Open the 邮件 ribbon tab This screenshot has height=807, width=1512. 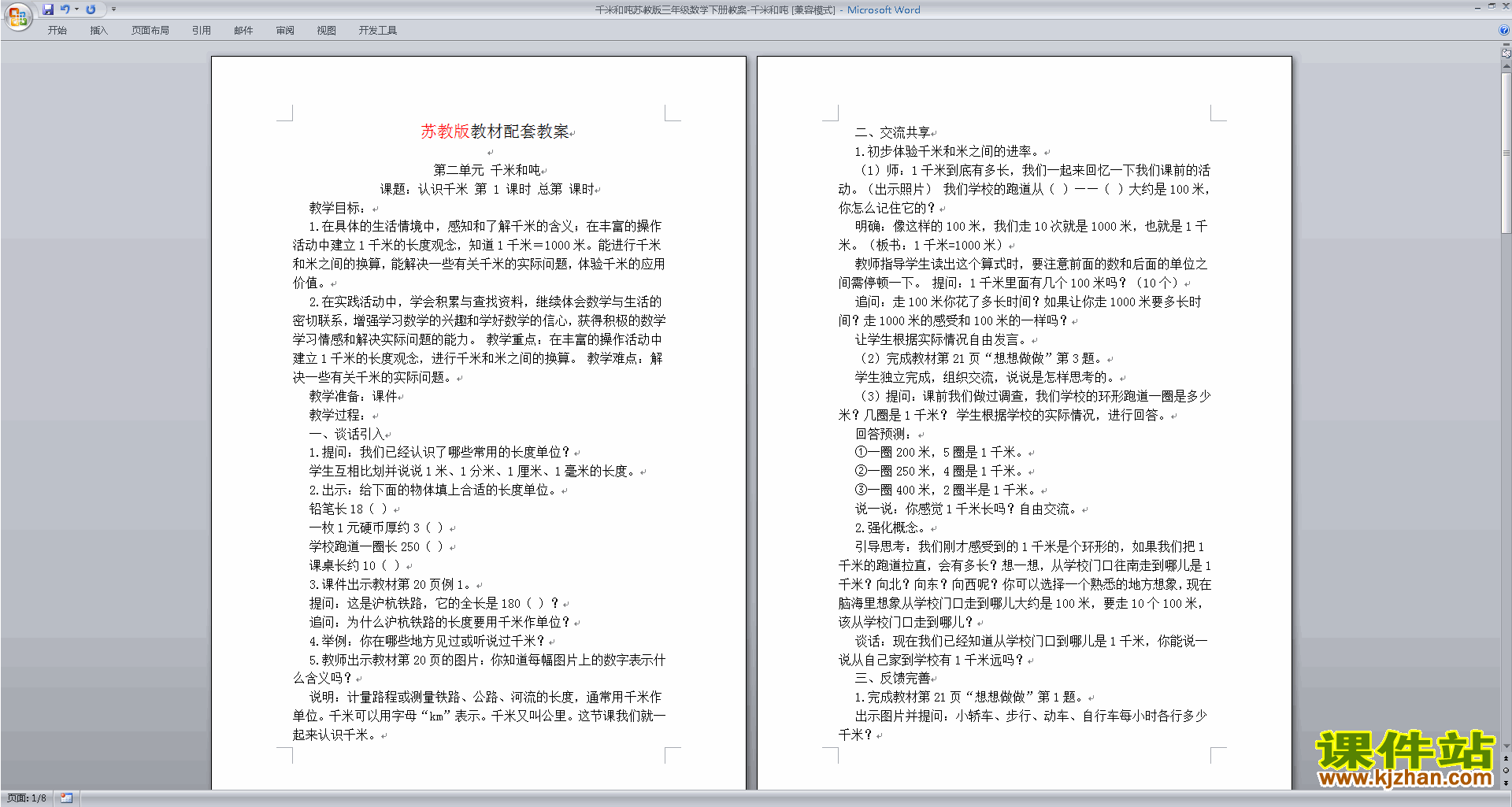point(243,30)
